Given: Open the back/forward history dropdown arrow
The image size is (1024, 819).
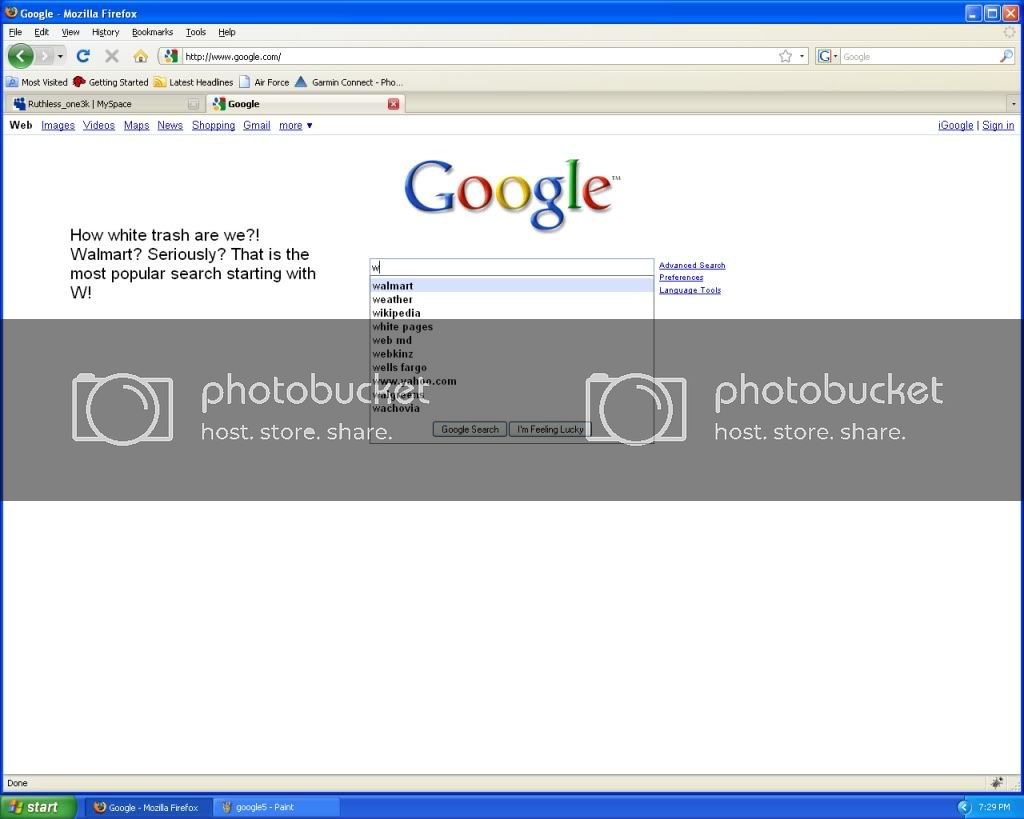Looking at the screenshot, I should pos(60,56).
